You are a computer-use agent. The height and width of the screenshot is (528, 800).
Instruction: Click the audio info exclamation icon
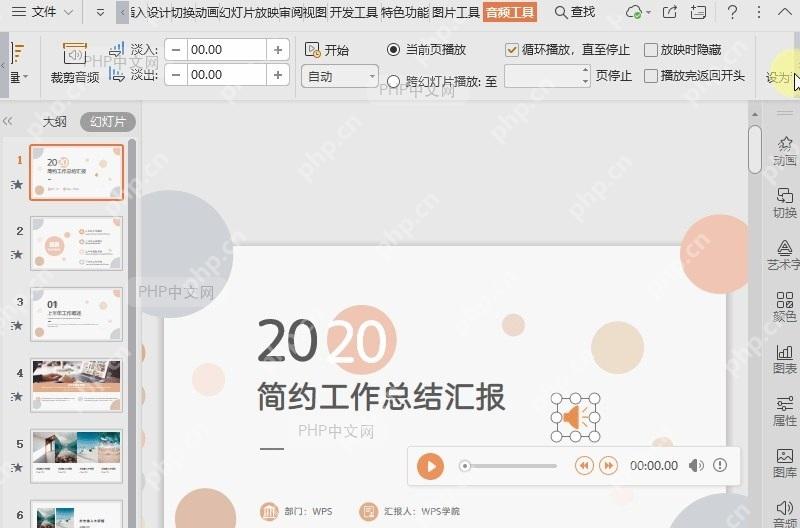720,465
